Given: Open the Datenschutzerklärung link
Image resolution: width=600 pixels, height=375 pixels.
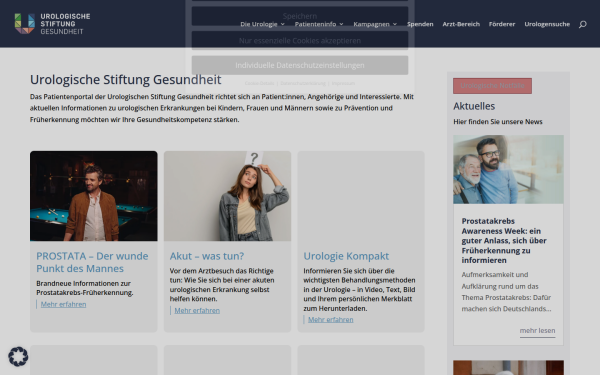Looking at the screenshot, I should pyautogui.click(x=303, y=83).
